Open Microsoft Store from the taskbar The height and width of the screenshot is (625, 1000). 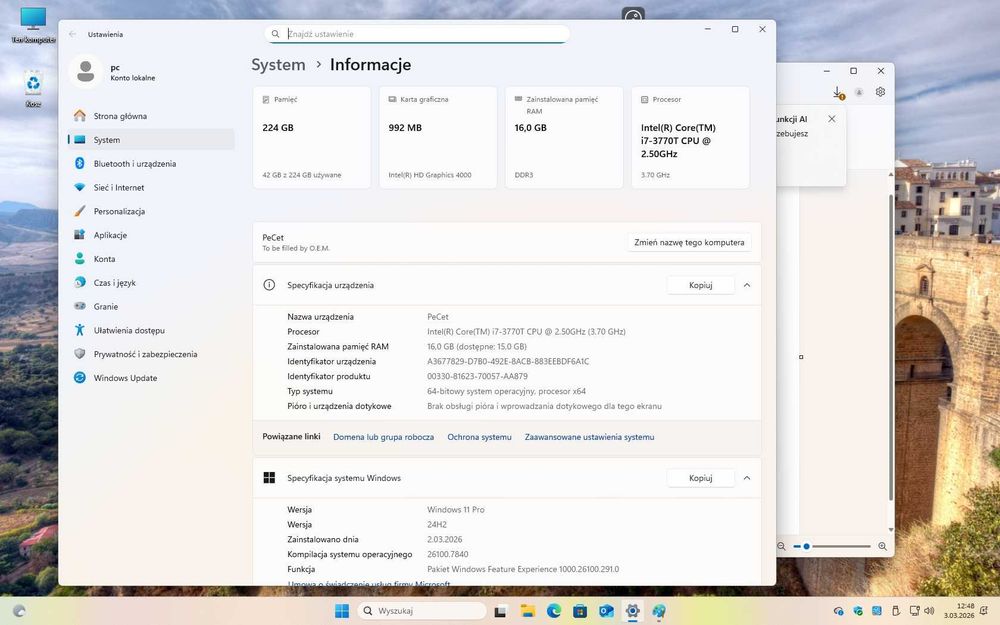tap(580, 611)
